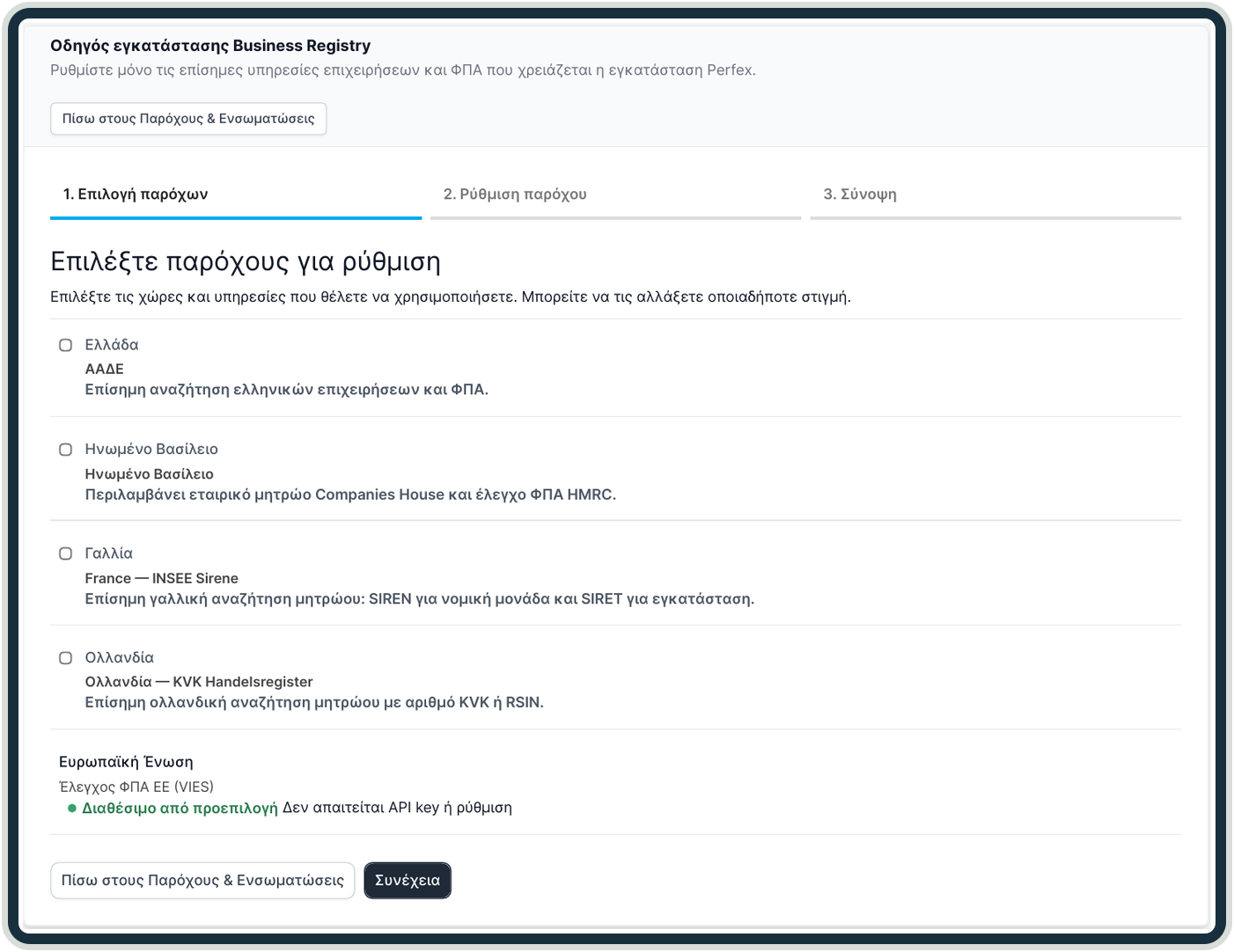Click the top 'Πίσω στους Παρόχους & Ενσωματώσεις' button

click(x=188, y=119)
